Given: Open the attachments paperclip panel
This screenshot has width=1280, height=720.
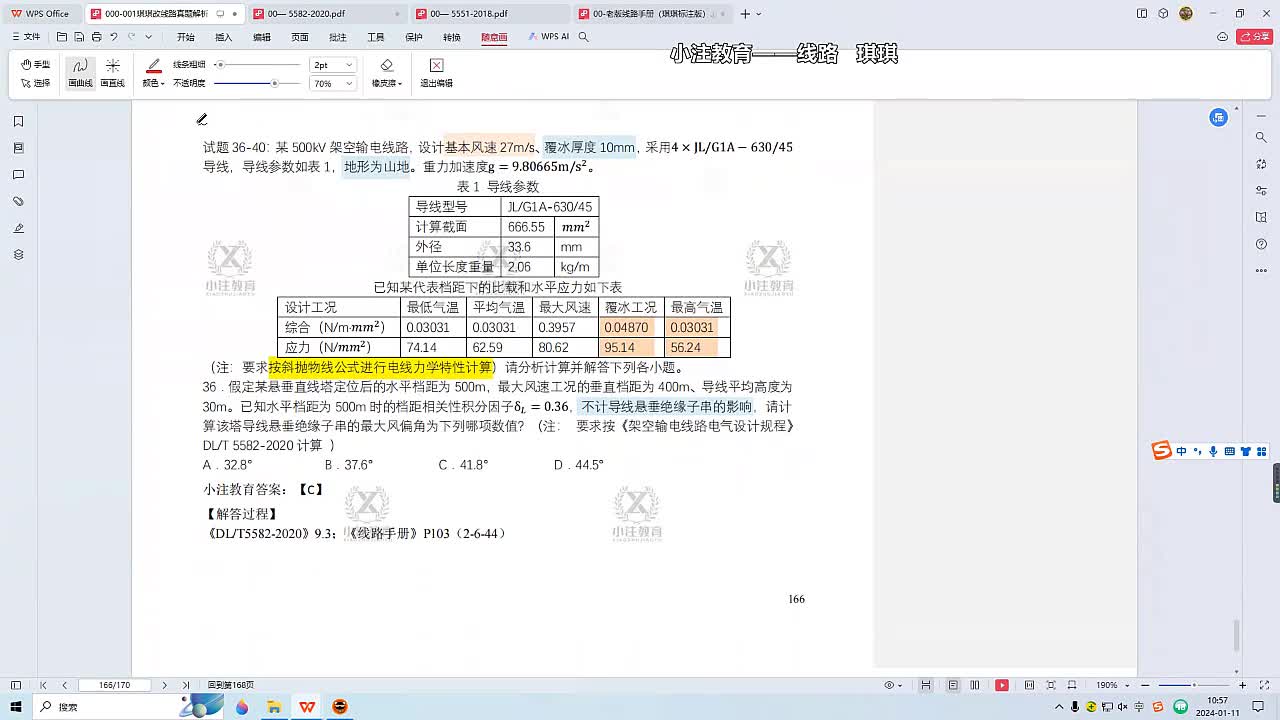Looking at the screenshot, I should coord(18,201).
